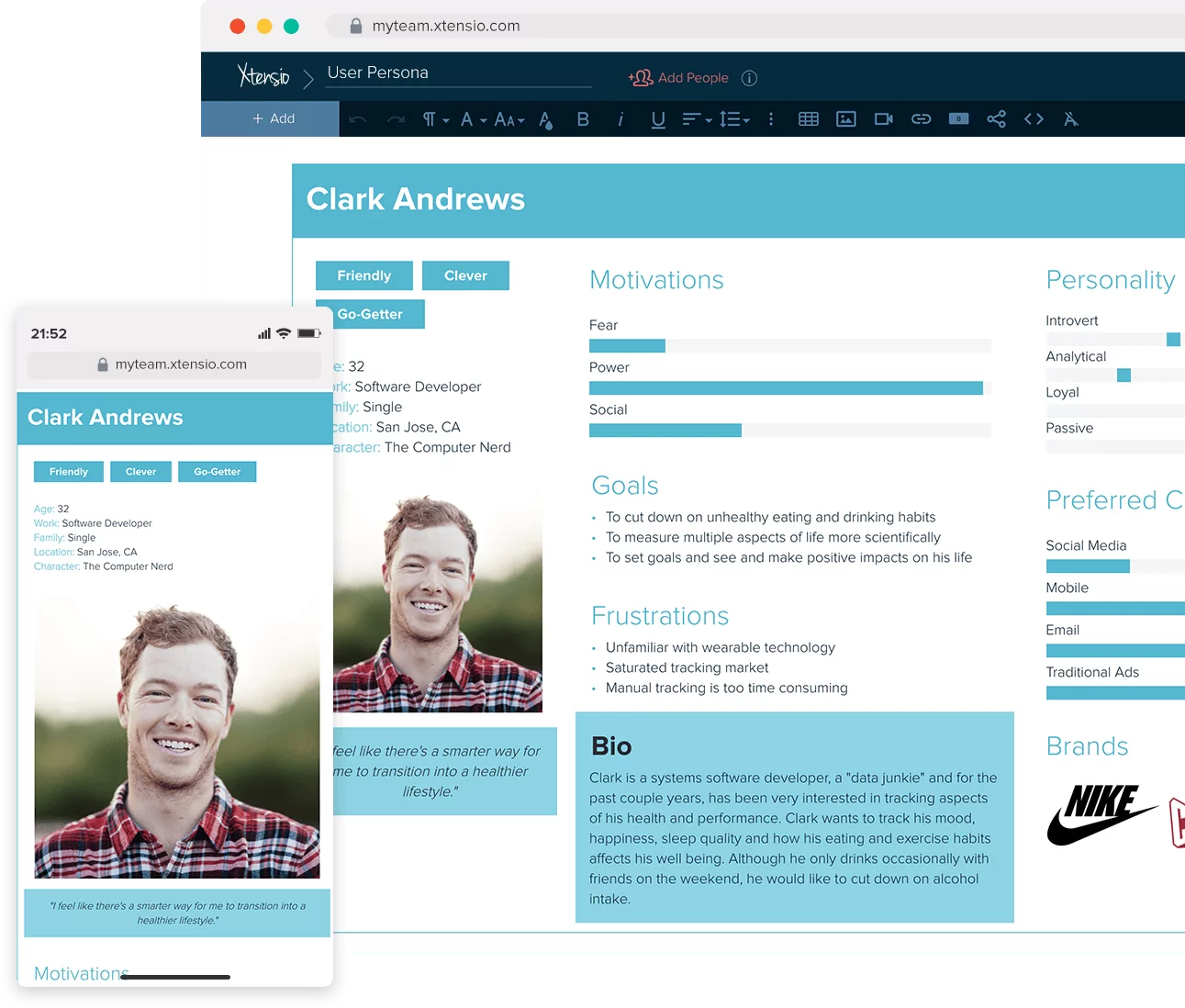Click the undo arrow
This screenshot has height=1008, width=1185.
[x=358, y=118]
